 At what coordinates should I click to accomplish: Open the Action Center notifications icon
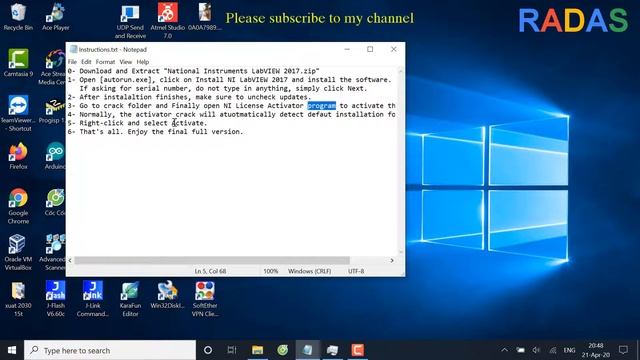pos(623,350)
